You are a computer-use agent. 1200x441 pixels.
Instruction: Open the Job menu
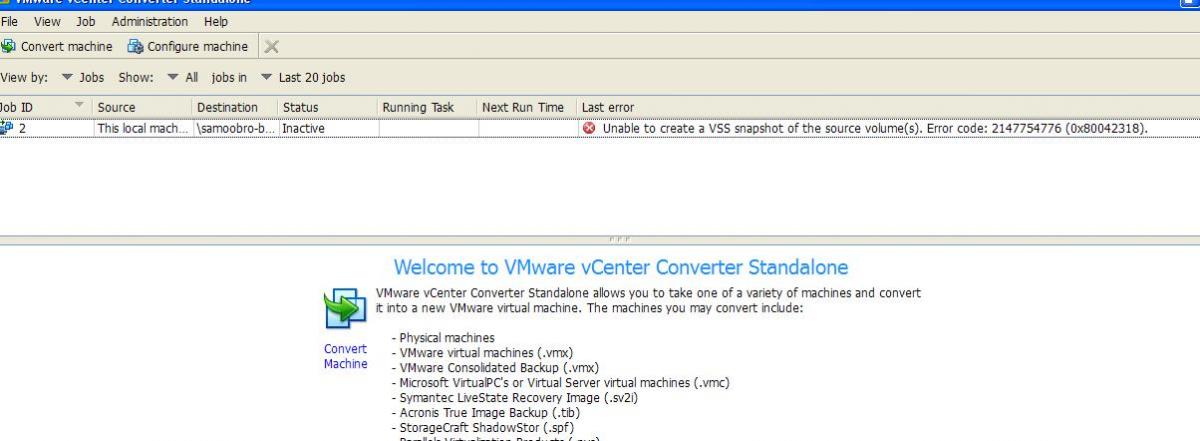tap(86, 21)
